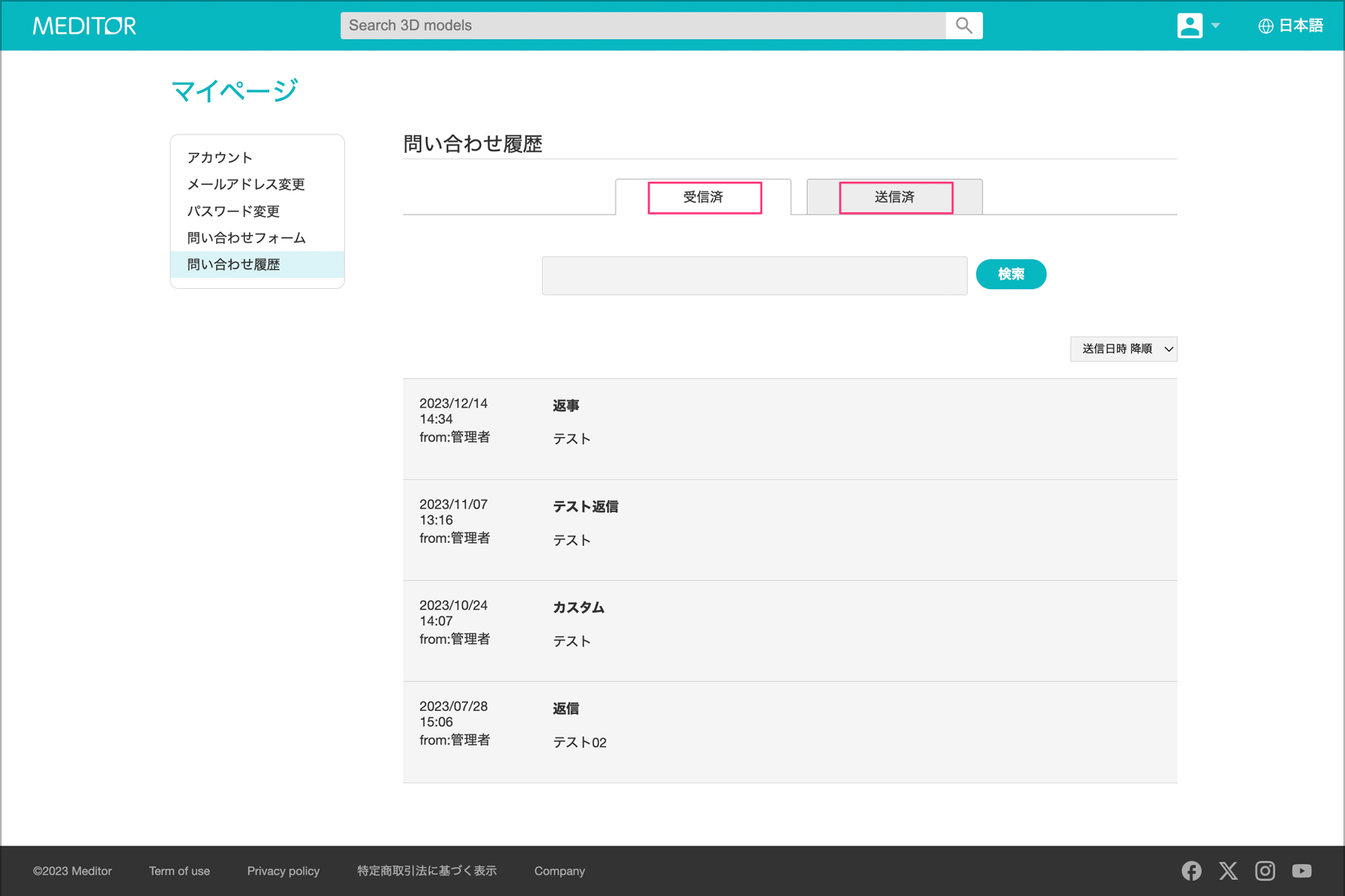The height and width of the screenshot is (896, 1345).
Task: Open the Privacy policy footer link
Action: click(283, 871)
